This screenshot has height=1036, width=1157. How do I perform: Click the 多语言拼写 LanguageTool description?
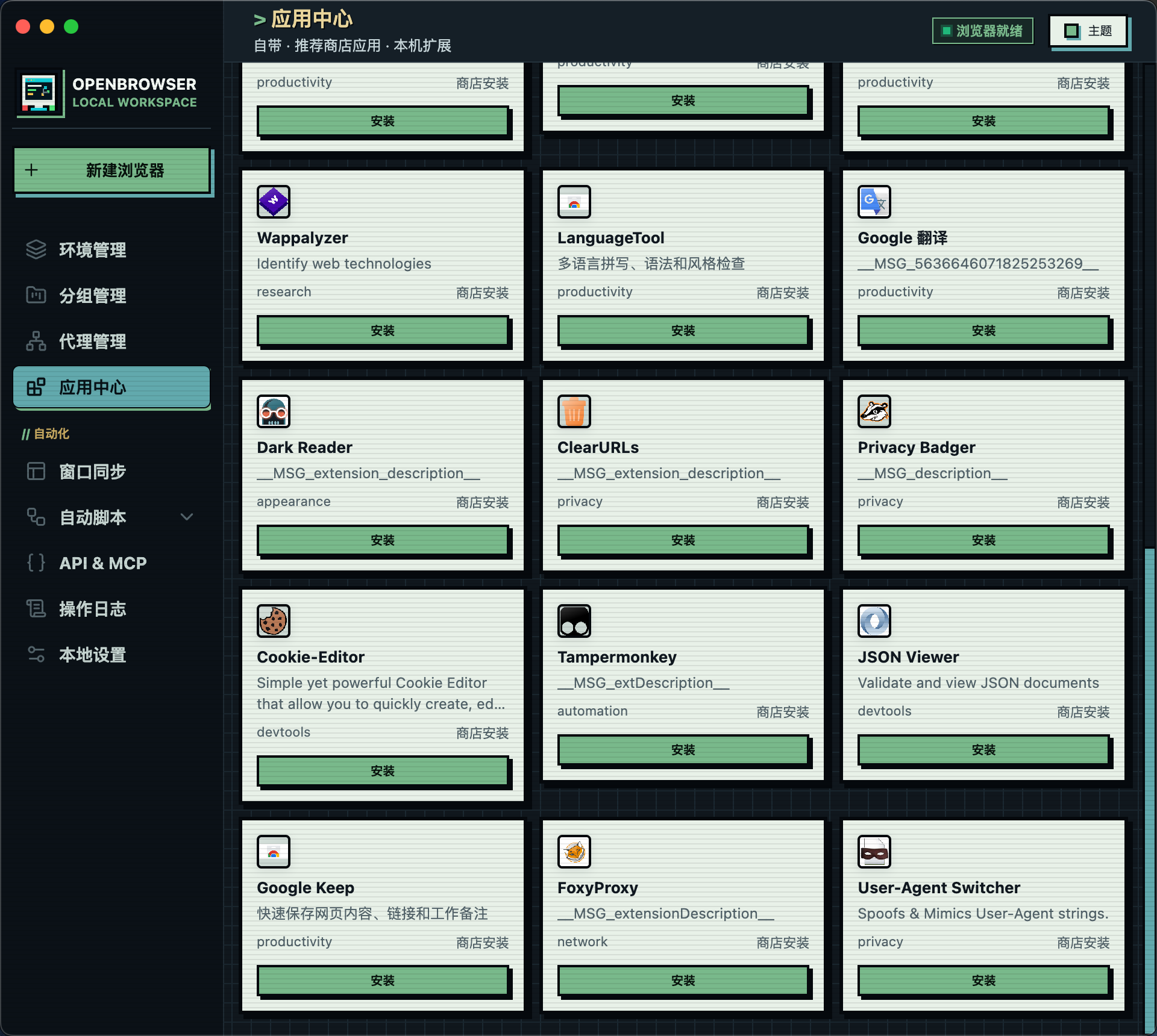tap(651, 264)
